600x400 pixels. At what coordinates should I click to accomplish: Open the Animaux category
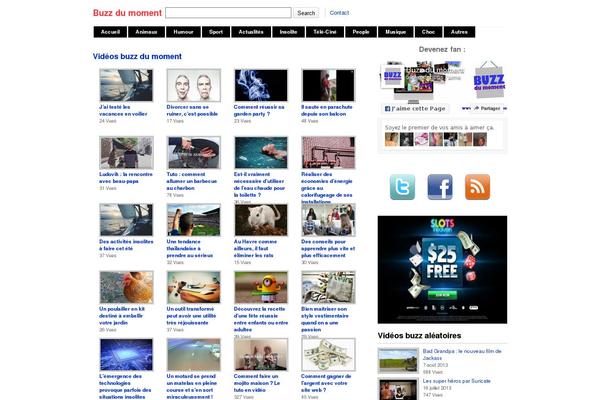pyautogui.click(x=146, y=32)
